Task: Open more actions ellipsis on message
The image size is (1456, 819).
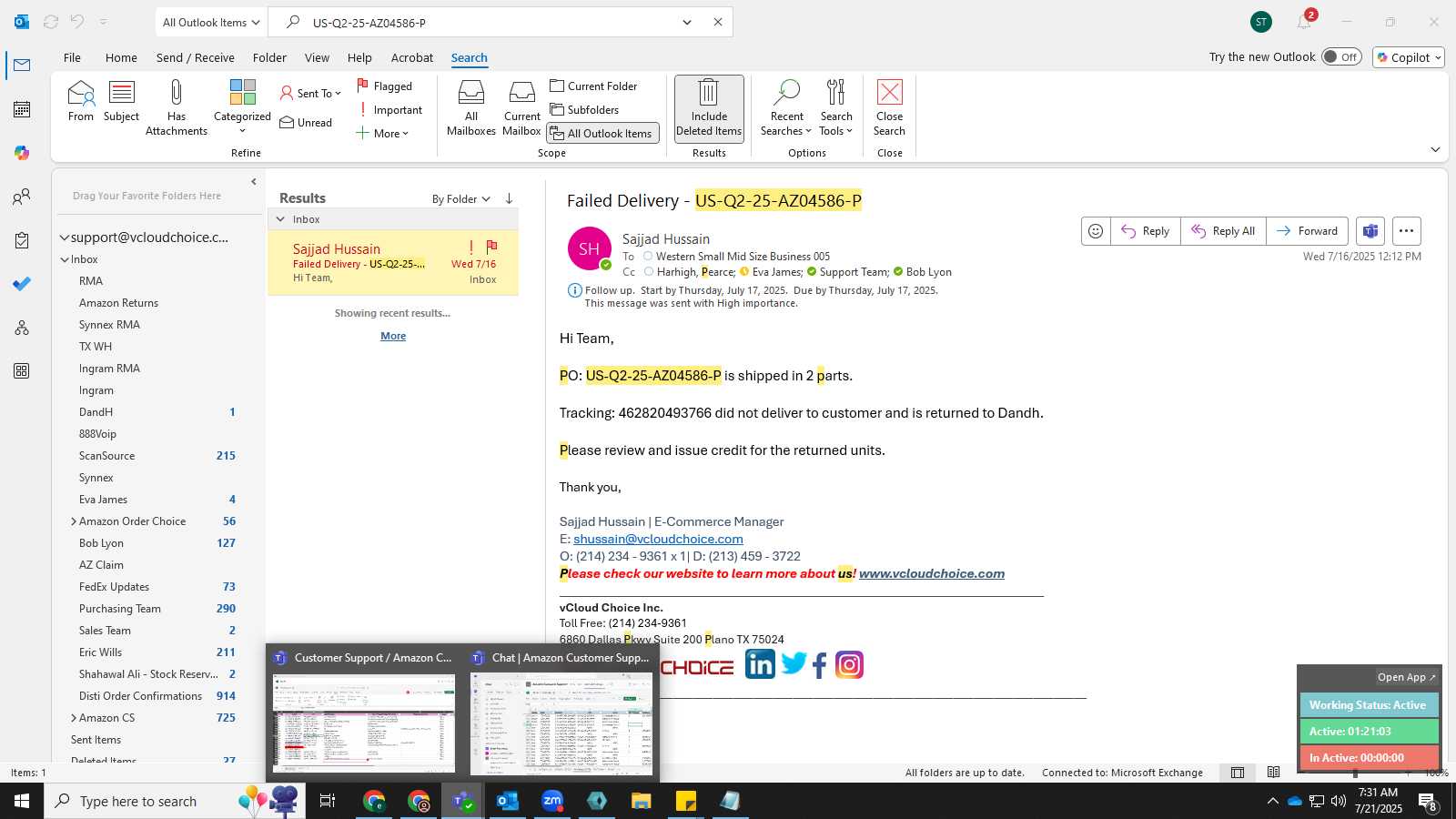Action: click(1406, 231)
